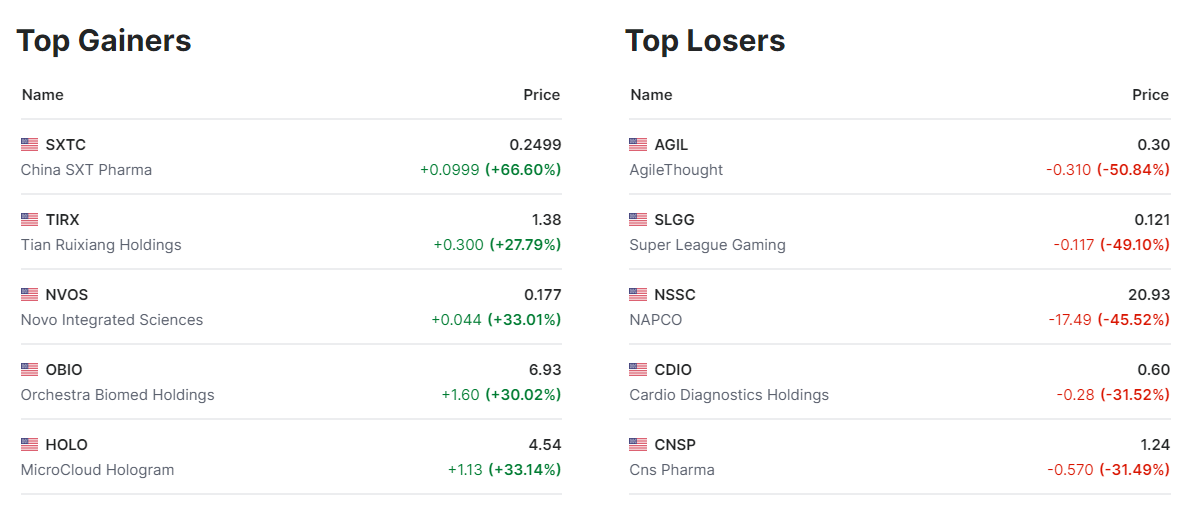The width and height of the screenshot is (1182, 512).
Task: Click the flag icon next to AGIL
Action: 638,145
